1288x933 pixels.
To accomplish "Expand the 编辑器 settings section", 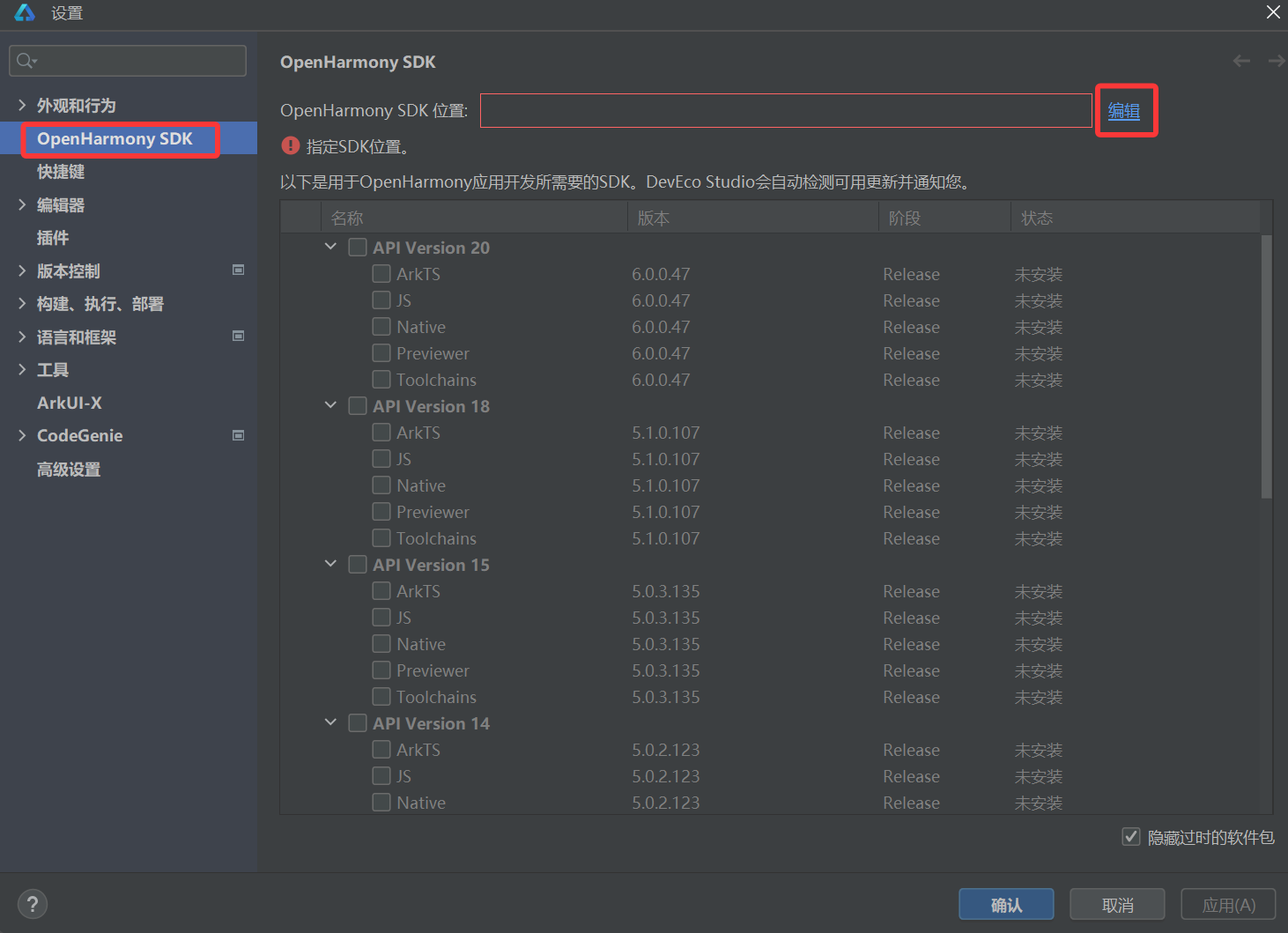I will coord(22,204).
